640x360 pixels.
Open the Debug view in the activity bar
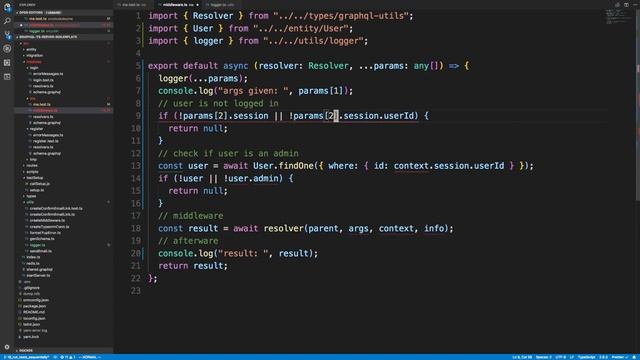pos(7,49)
